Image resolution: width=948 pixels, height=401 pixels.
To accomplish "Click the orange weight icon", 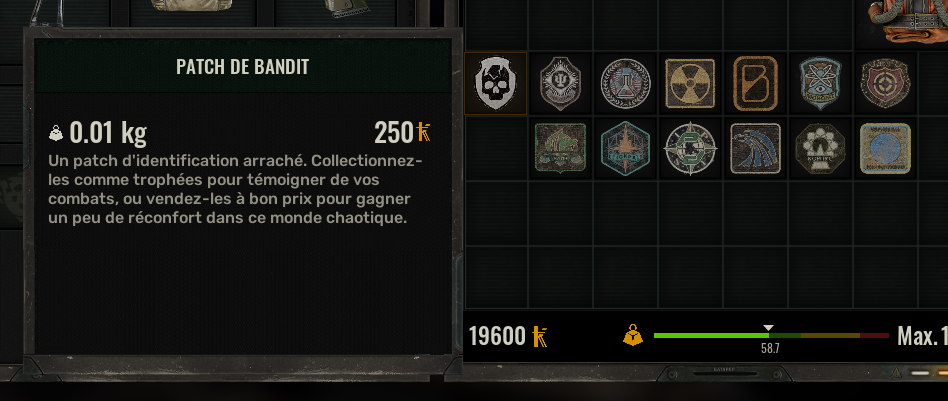I will pyautogui.click(x=632, y=335).
